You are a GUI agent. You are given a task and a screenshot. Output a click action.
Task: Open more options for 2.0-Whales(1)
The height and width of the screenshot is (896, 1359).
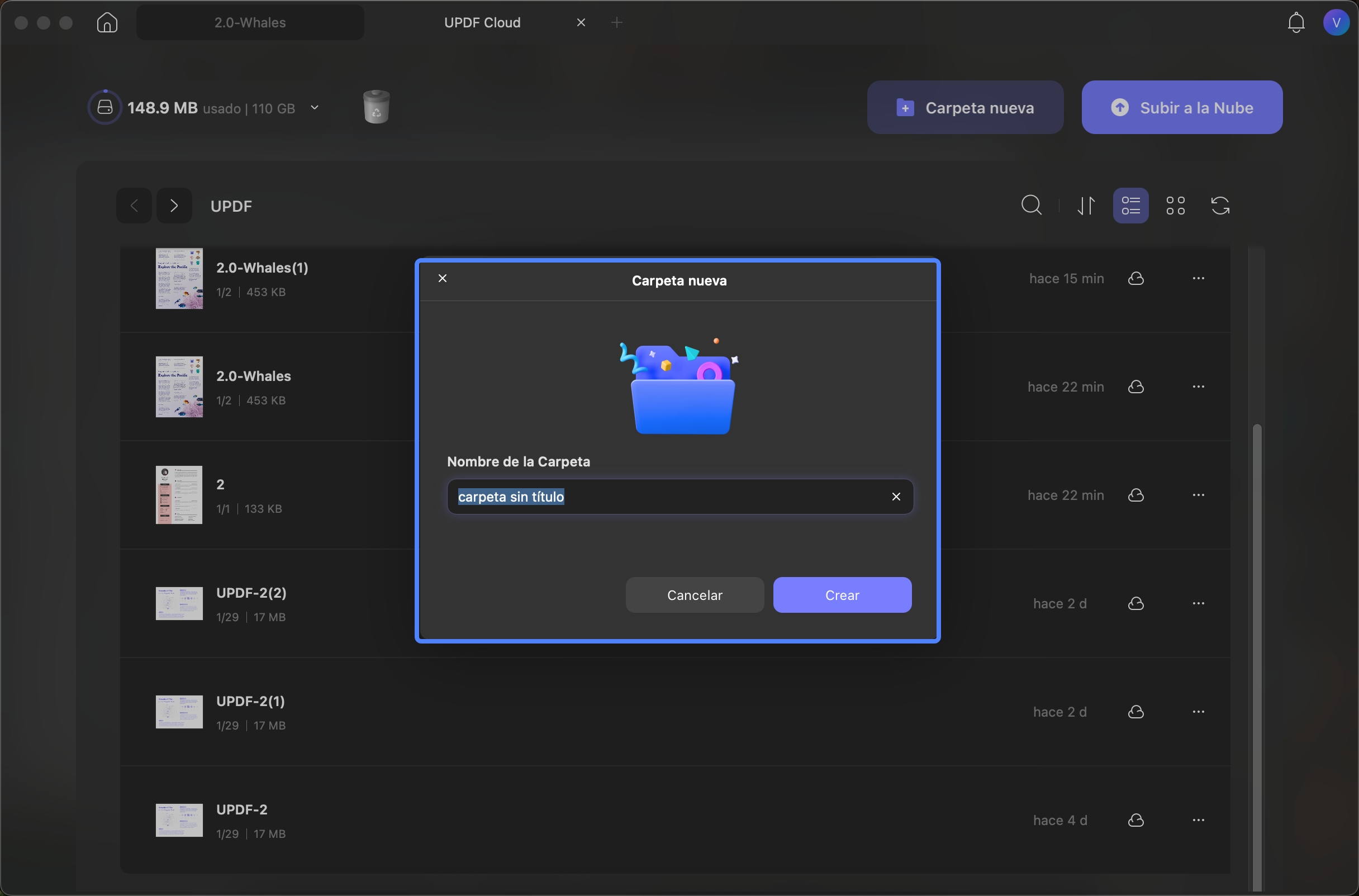pyautogui.click(x=1199, y=278)
